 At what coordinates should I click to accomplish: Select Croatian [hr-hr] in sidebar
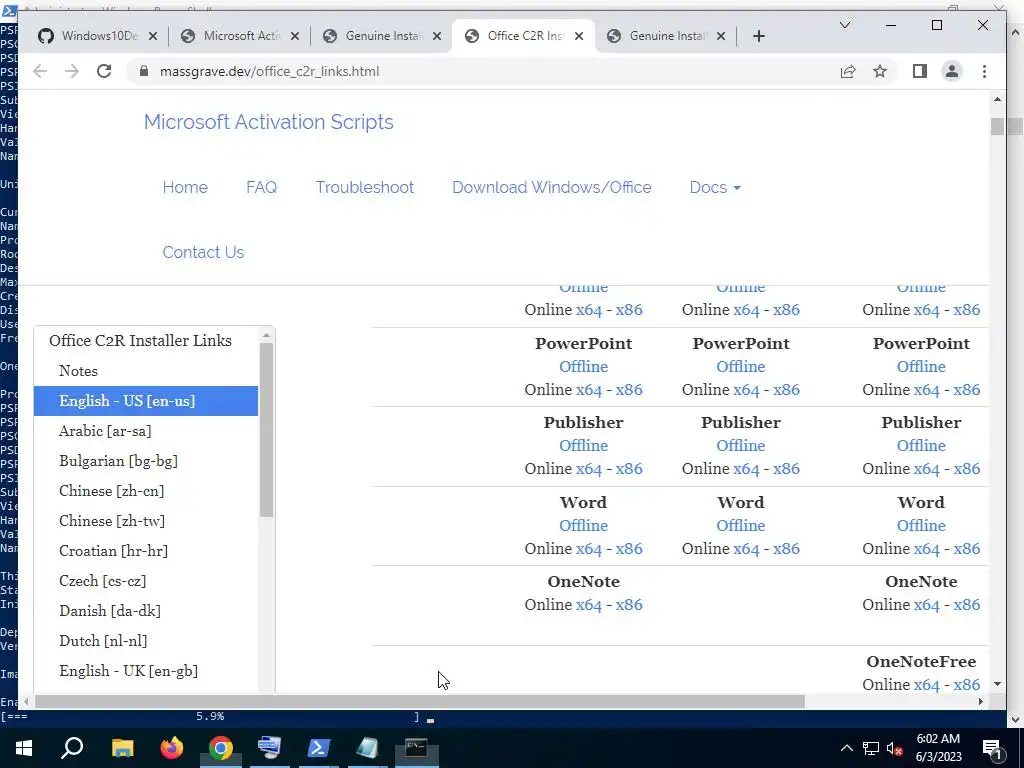pos(114,551)
